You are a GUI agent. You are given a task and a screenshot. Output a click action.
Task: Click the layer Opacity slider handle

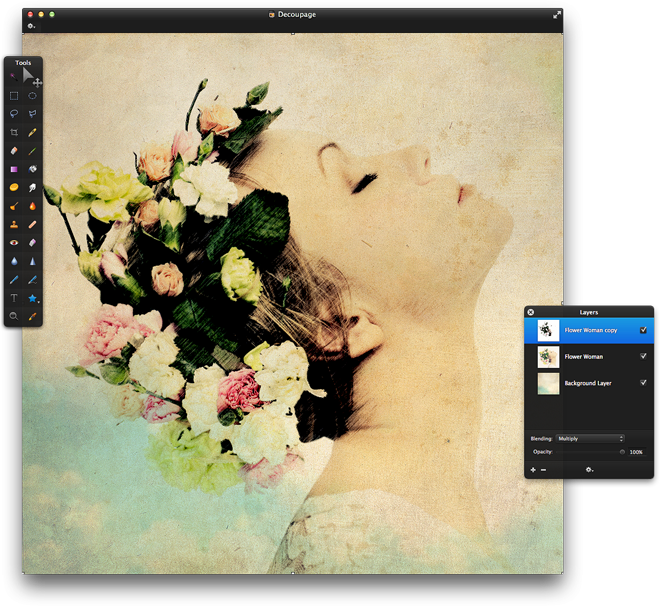(x=622, y=452)
